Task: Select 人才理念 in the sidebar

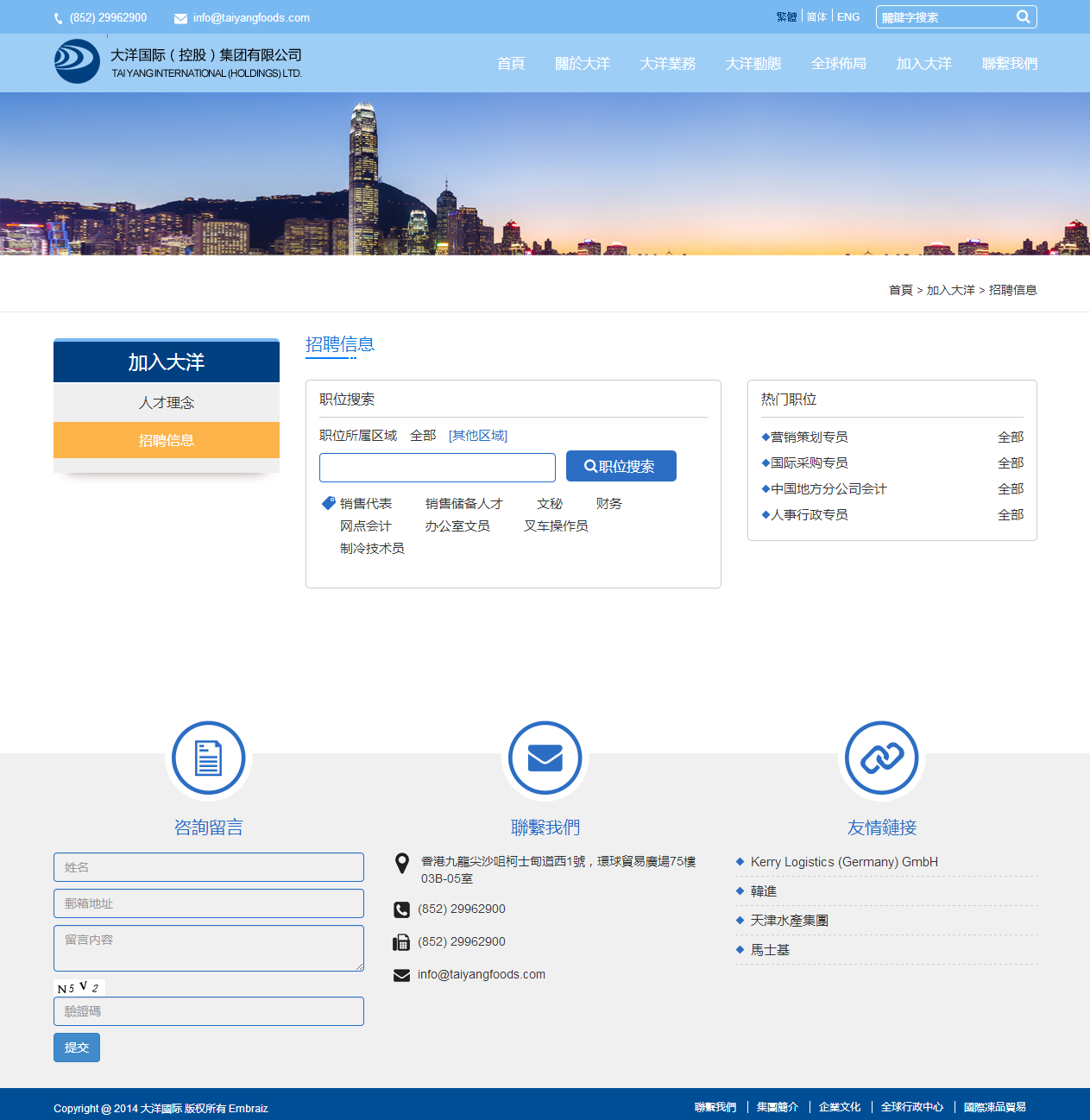Action: tap(167, 403)
